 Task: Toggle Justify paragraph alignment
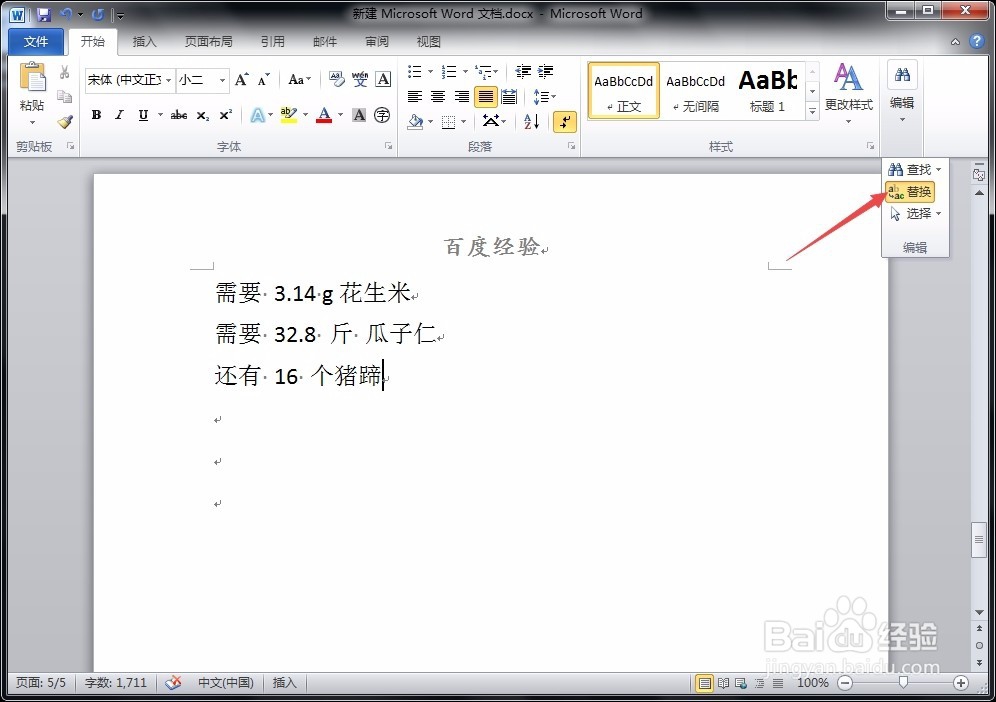pyautogui.click(x=486, y=97)
